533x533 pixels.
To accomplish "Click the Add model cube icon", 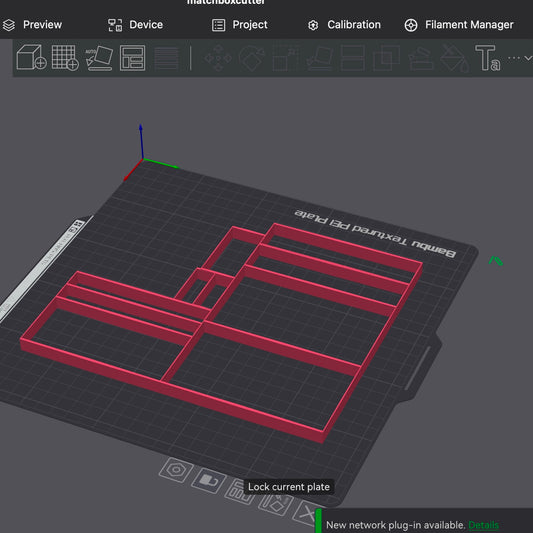I will (x=31, y=57).
